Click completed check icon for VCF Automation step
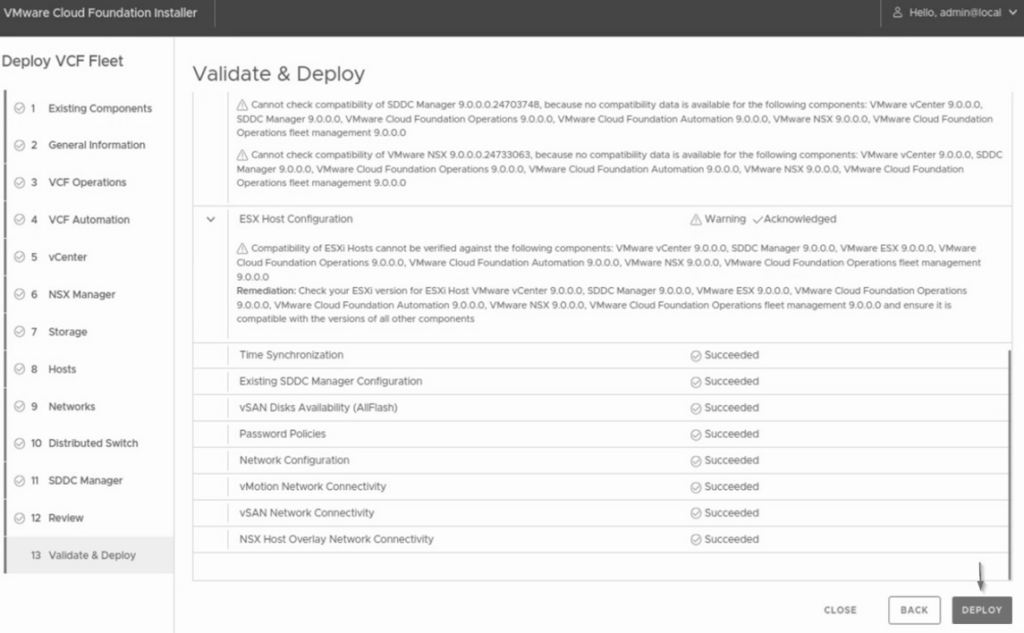The image size is (1024, 633). [20, 219]
